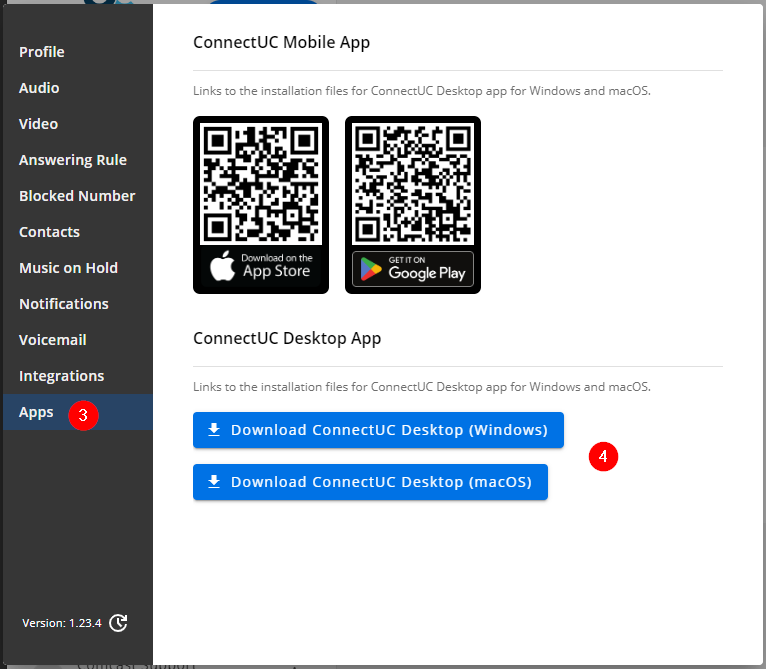Switch to the Video settings
The width and height of the screenshot is (766, 669).
[x=39, y=124]
